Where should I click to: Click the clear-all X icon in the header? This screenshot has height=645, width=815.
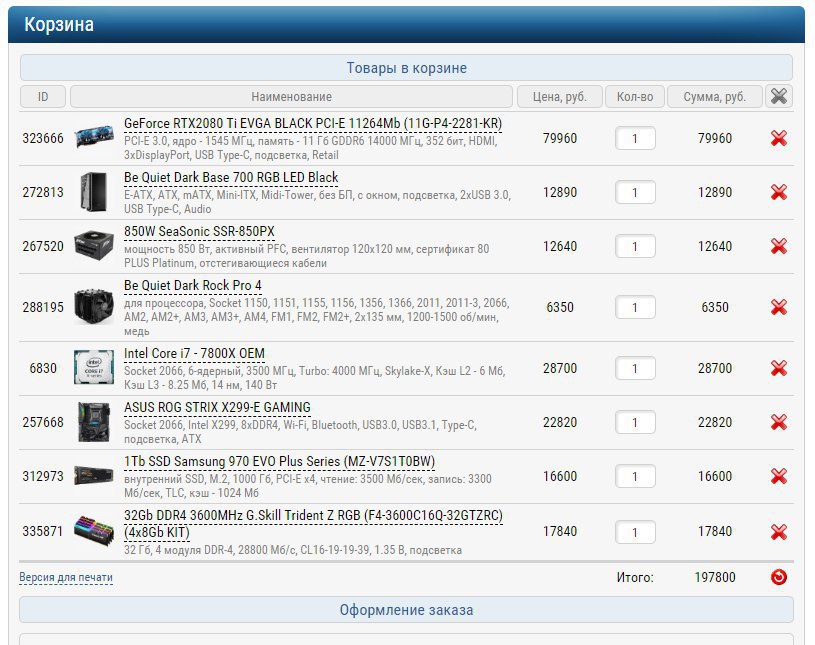(779, 96)
